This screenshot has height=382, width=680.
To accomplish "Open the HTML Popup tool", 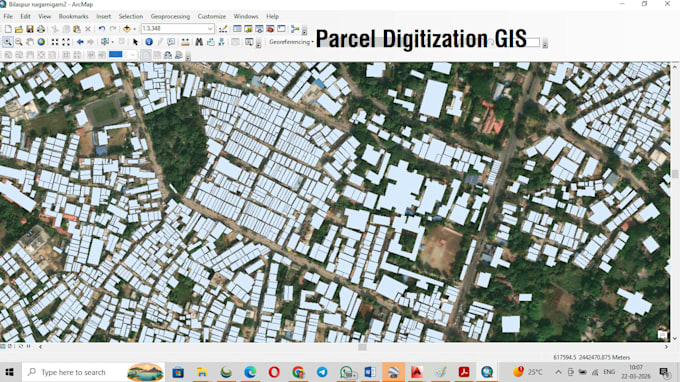I will pos(171,42).
